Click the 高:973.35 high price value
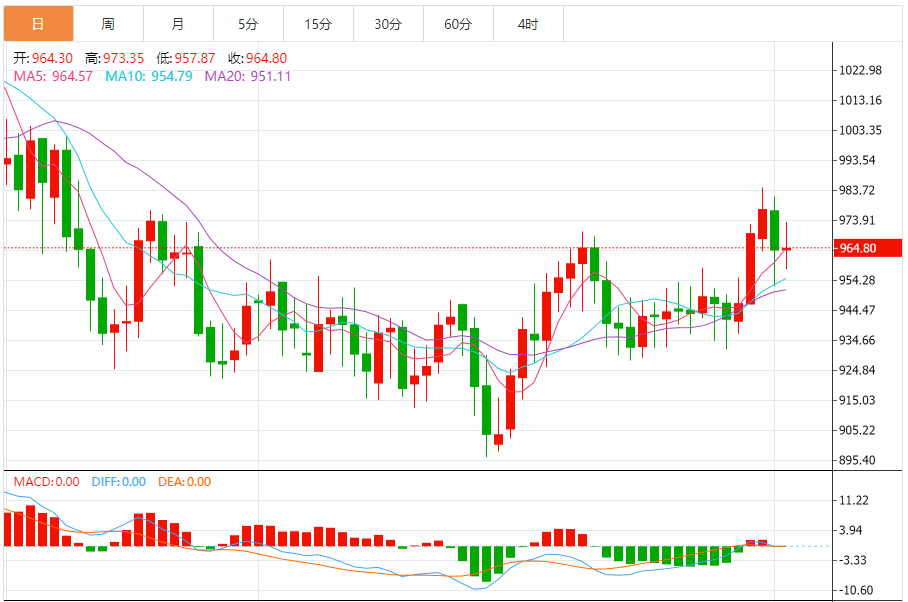The width and height of the screenshot is (908, 602). pos(115,58)
